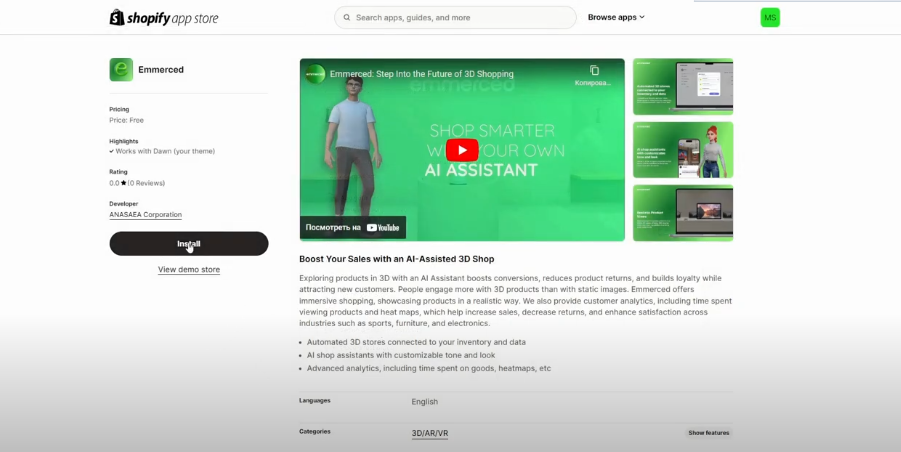The width and height of the screenshot is (901, 452).
Task: Play the Emmerced YouTube video
Action: pyautogui.click(x=462, y=150)
